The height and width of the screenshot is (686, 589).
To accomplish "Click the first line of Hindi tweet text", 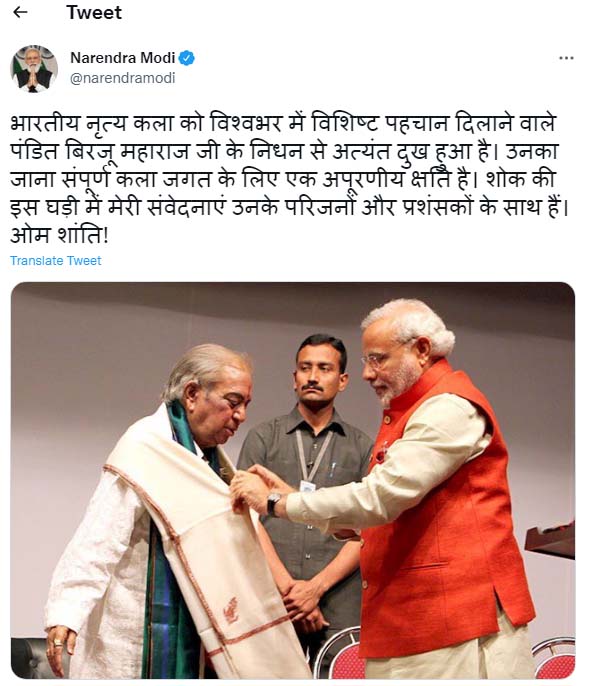I will tap(283, 123).
